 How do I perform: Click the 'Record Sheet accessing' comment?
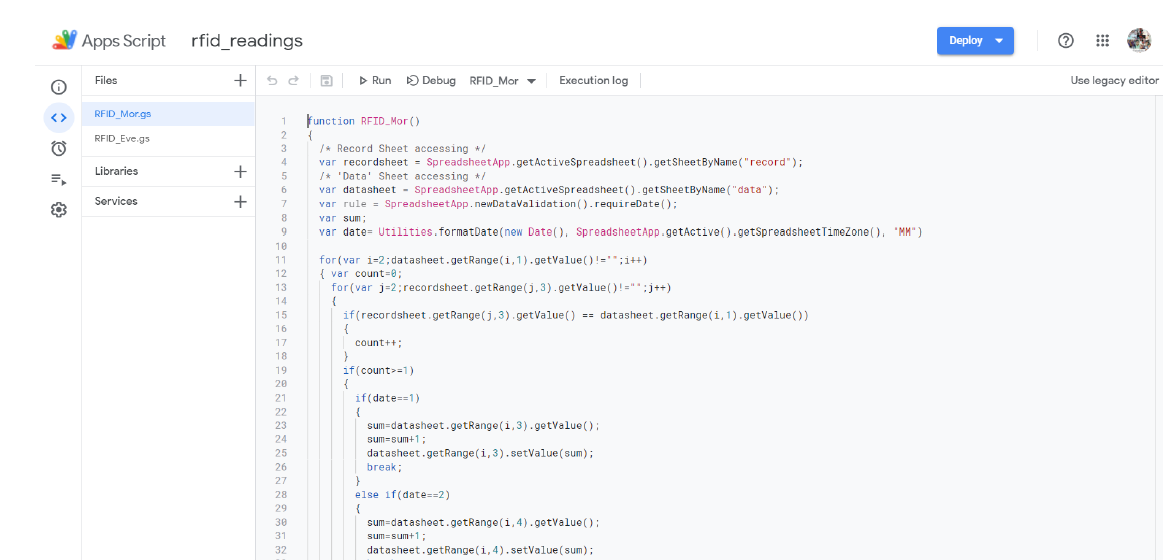403,149
